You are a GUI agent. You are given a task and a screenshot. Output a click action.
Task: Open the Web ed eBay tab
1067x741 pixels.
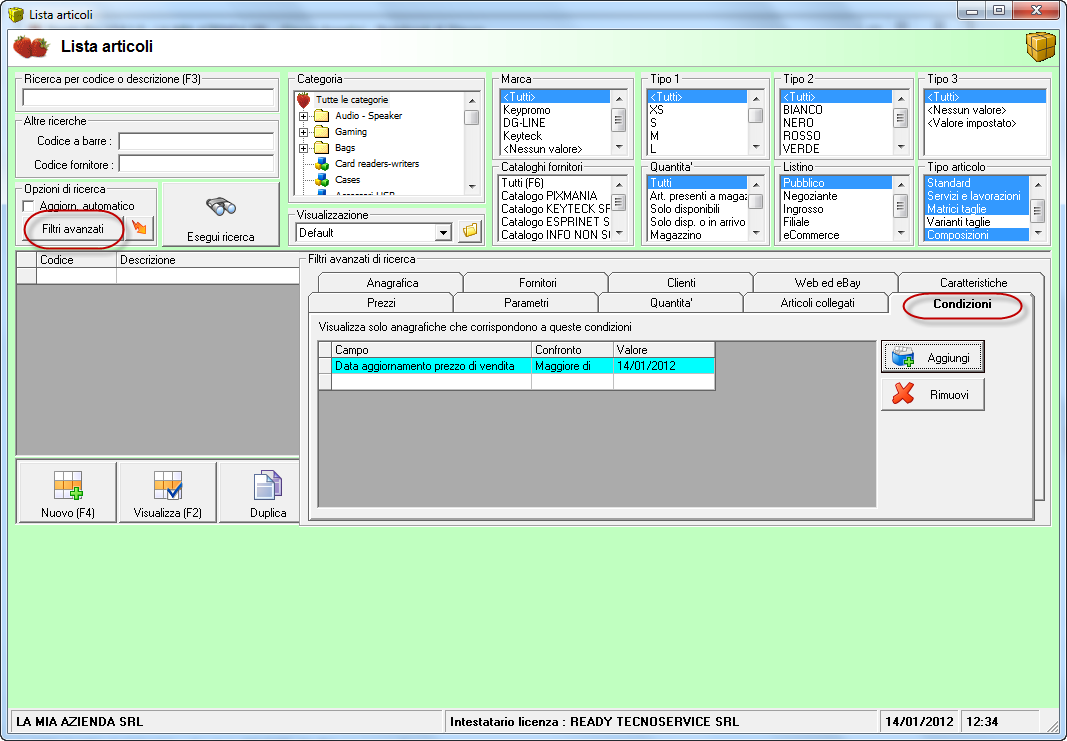click(x=827, y=282)
